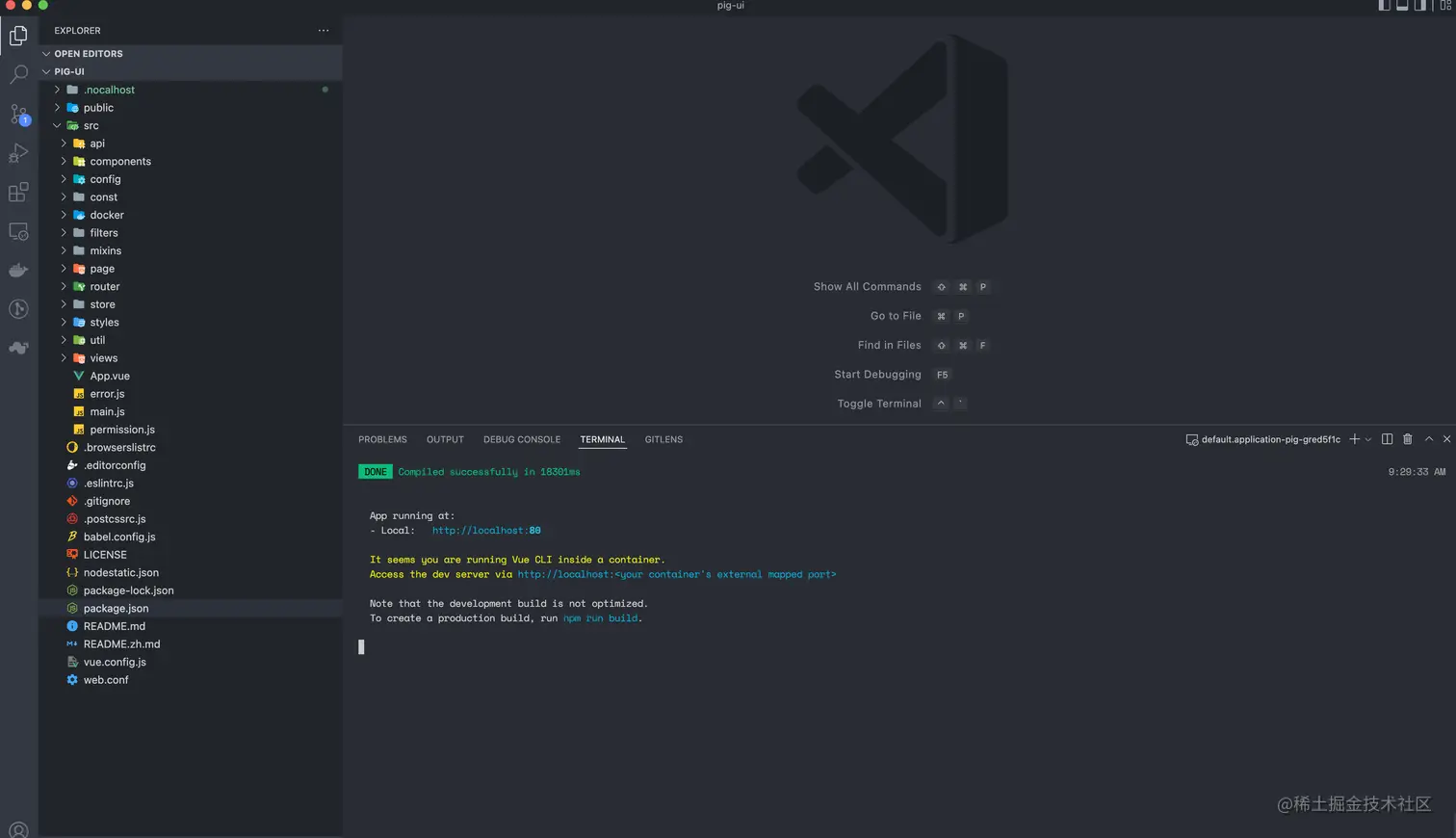The height and width of the screenshot is (838, 1456).
Task: Open web.conf file
Action: click(191, 680)
